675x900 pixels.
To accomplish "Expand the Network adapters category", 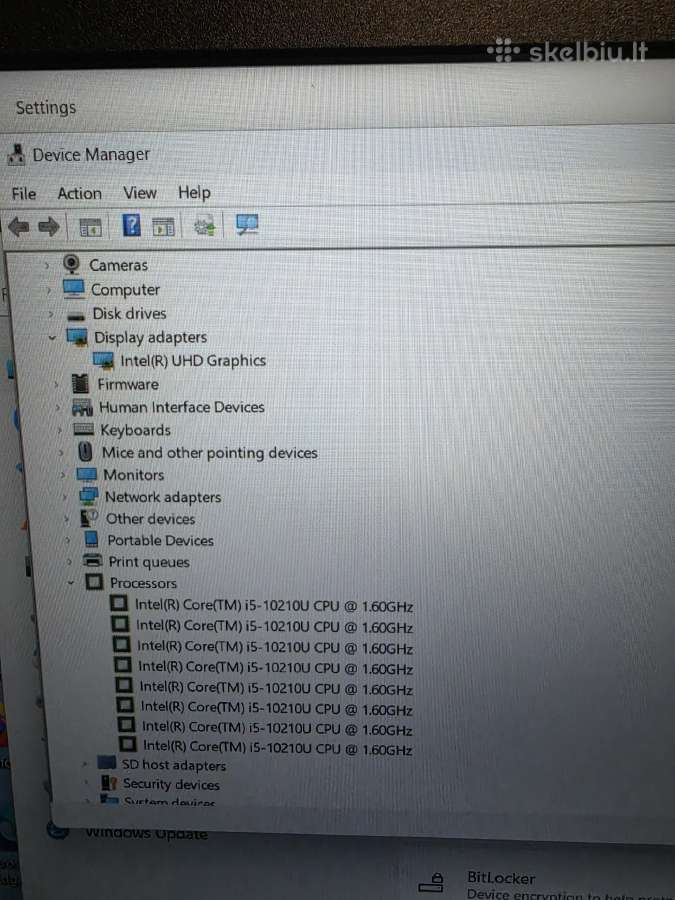I will [x=64, y=497].
